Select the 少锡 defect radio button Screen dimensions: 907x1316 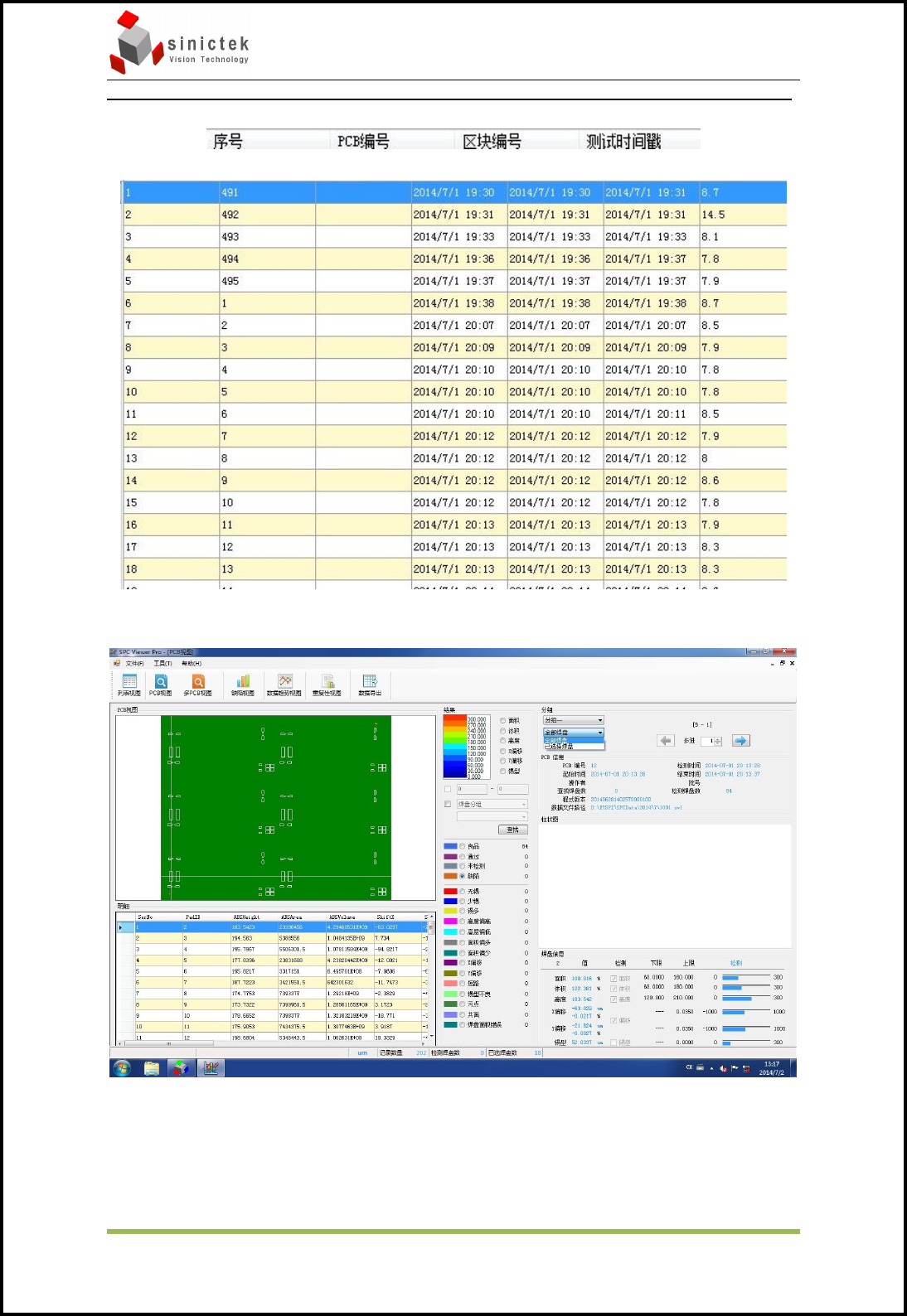tap(463, 901)
